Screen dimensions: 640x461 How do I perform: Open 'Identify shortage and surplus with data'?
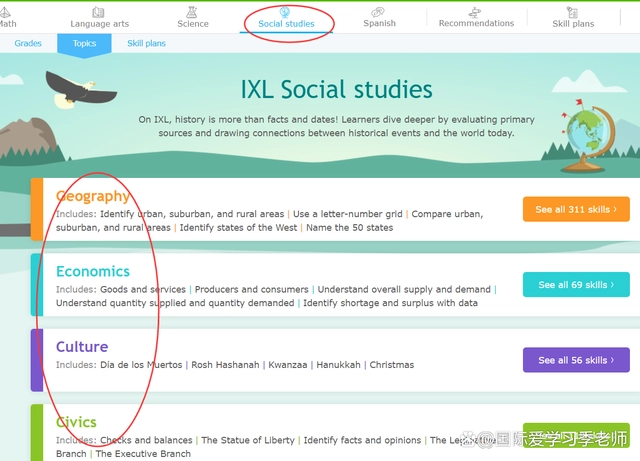click(390, 303)
